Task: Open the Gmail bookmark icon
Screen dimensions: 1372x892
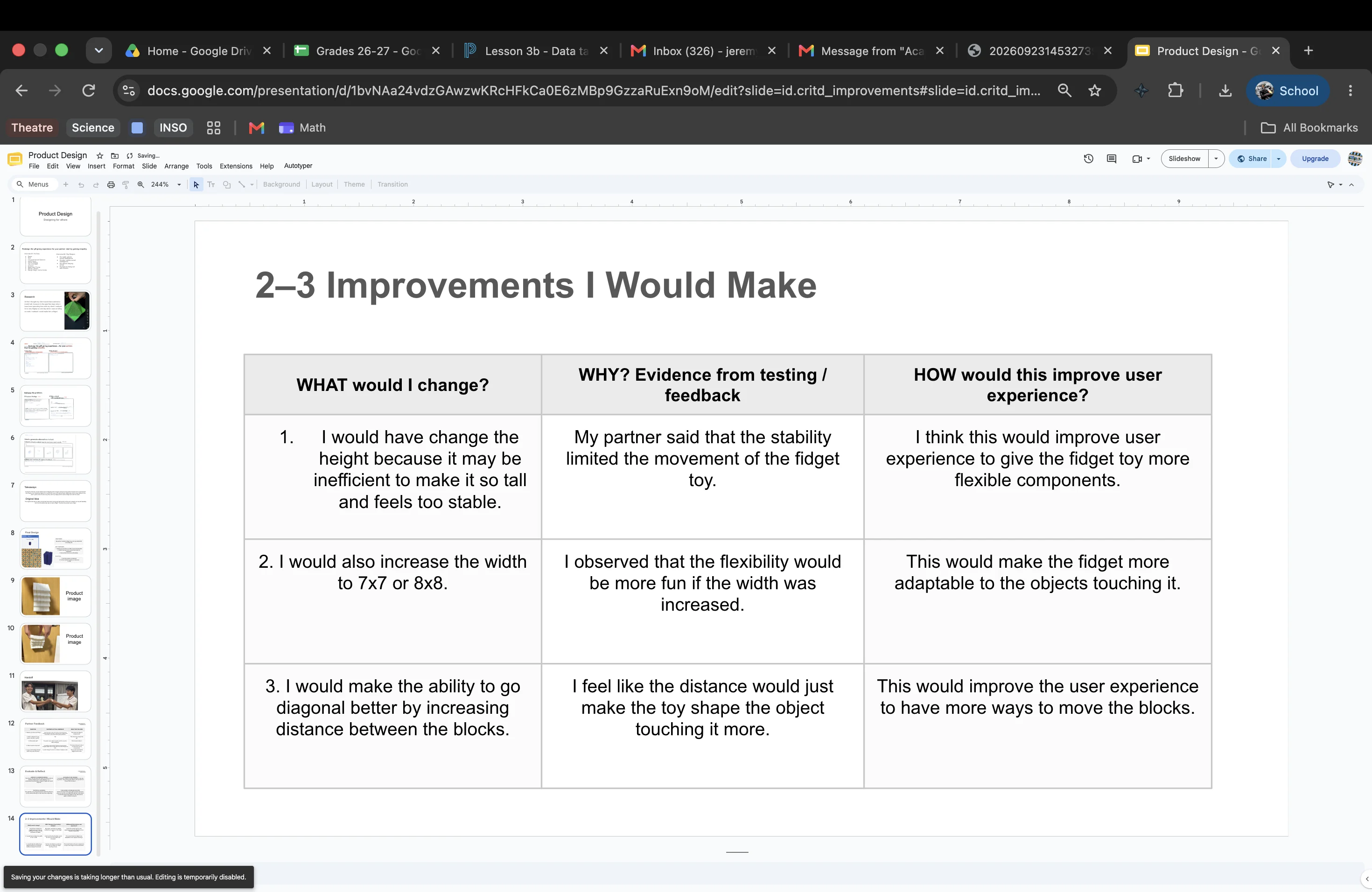Action: click(x=256, y=128)
